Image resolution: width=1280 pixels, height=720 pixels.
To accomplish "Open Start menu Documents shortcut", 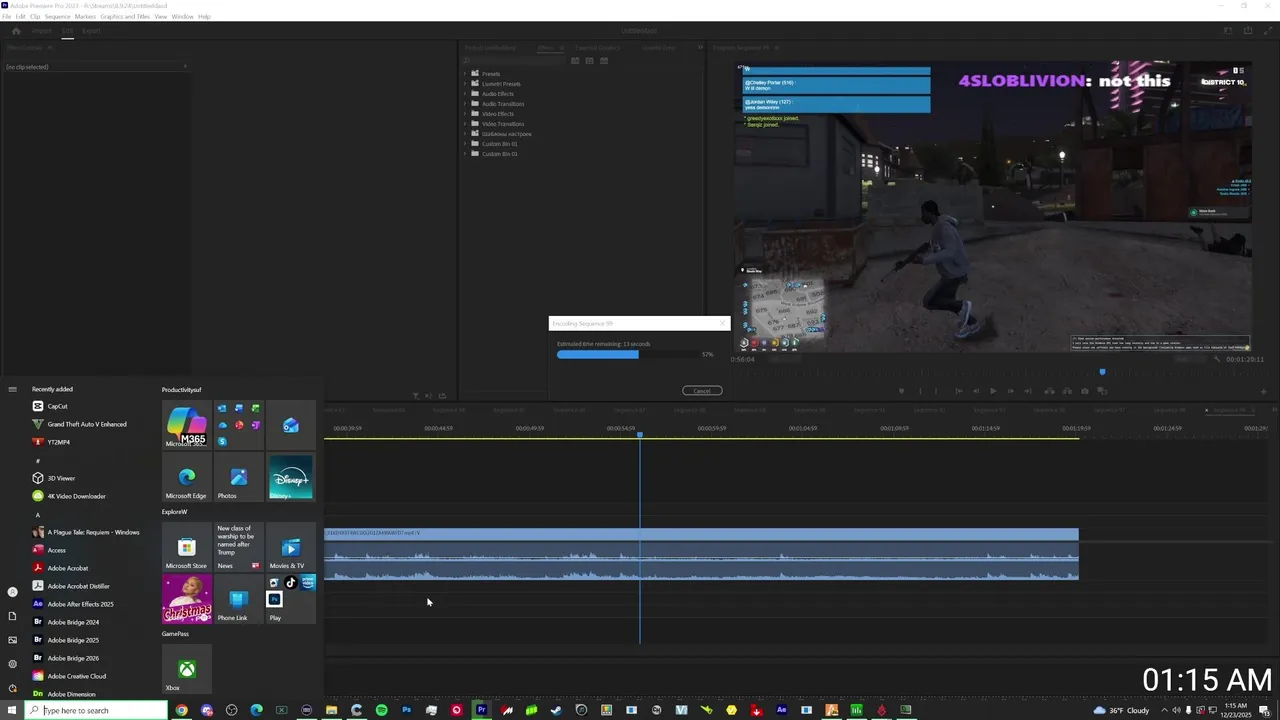I will (x=12, y=616).
